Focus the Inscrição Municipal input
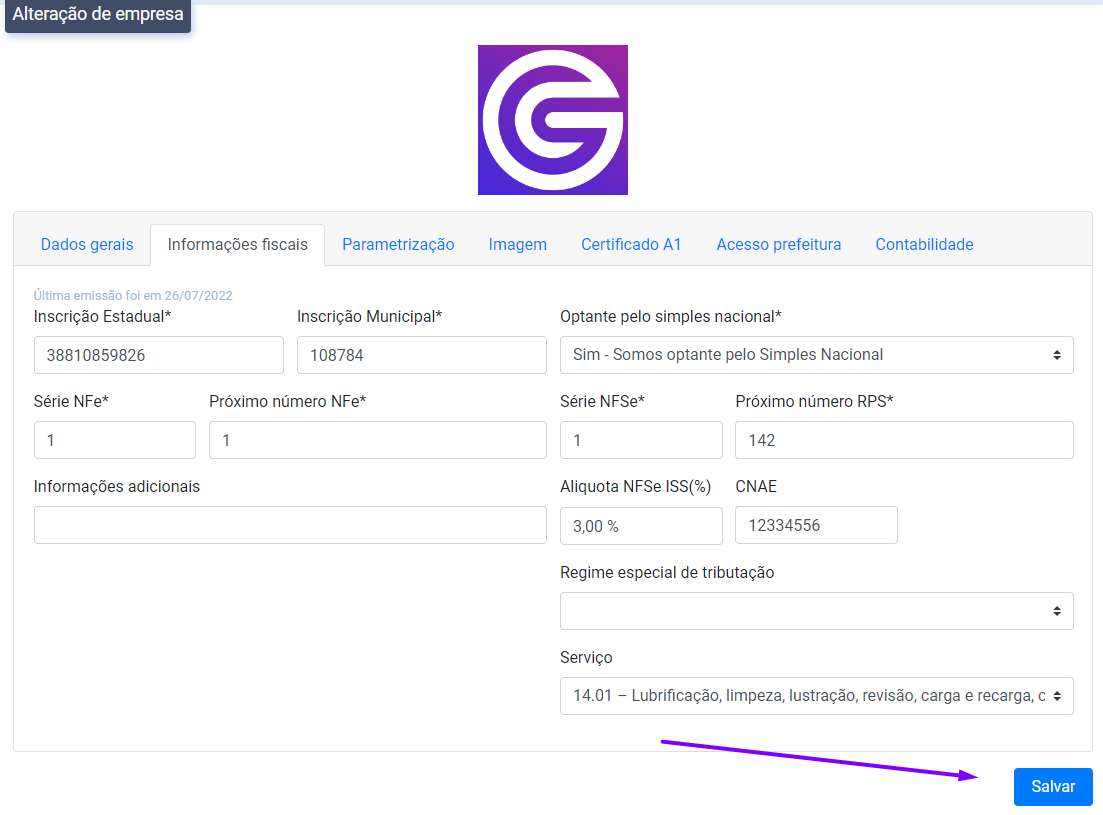The height and width of the screenshot is (815, 1103). [x=421, y=355]
